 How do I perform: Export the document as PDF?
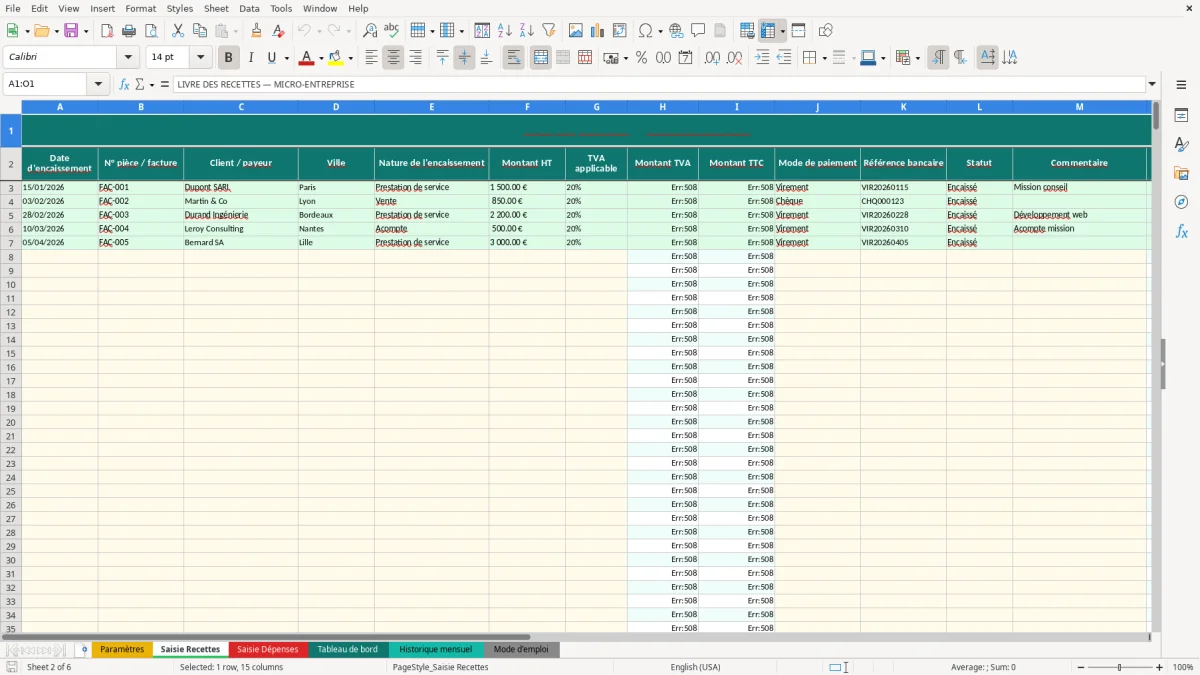click(107, 31)
